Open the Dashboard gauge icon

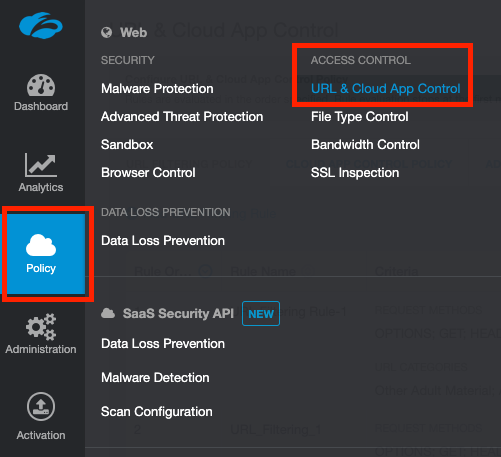[x=41, y=85]
